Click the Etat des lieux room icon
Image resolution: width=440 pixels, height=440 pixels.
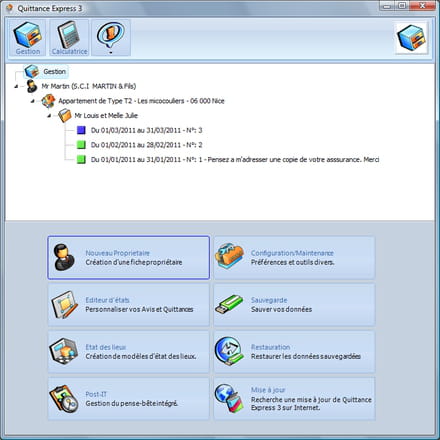[x=64, y=351]
